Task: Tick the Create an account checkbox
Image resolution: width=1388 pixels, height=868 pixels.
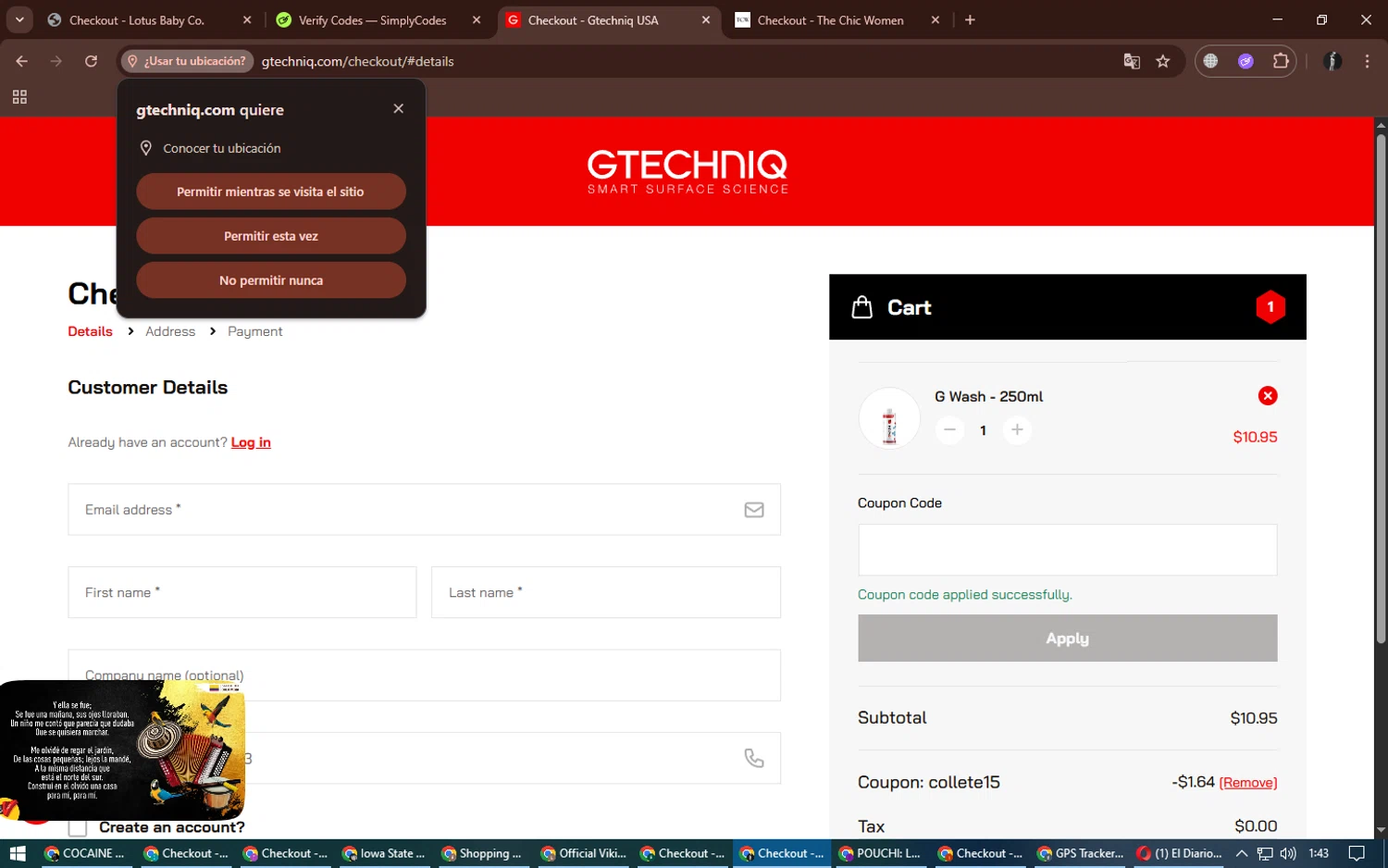Action: coord(78,827)
